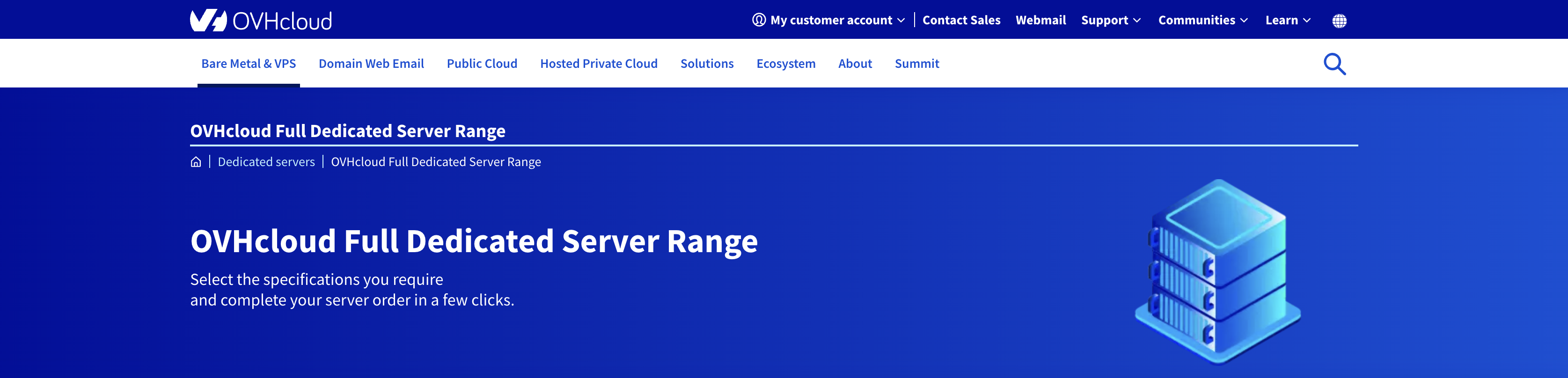The width and height of the screenshot is (1568, 378).
Task: Expand the Support dropdown
Action: click(1110, 20)
